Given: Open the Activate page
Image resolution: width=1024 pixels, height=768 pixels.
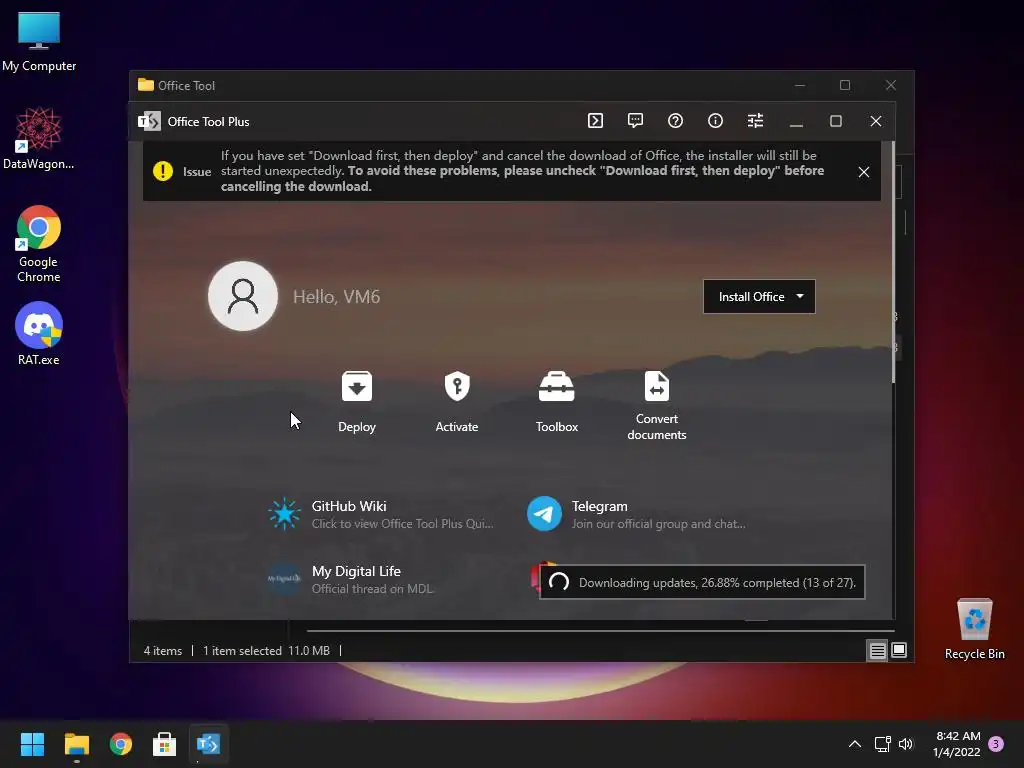Looking at the screenshot, I should 456,402.
